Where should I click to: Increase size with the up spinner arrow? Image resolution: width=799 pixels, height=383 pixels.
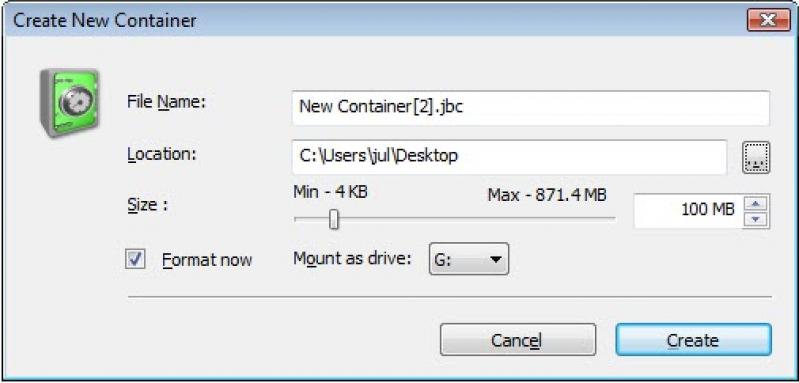pos(756,204)
